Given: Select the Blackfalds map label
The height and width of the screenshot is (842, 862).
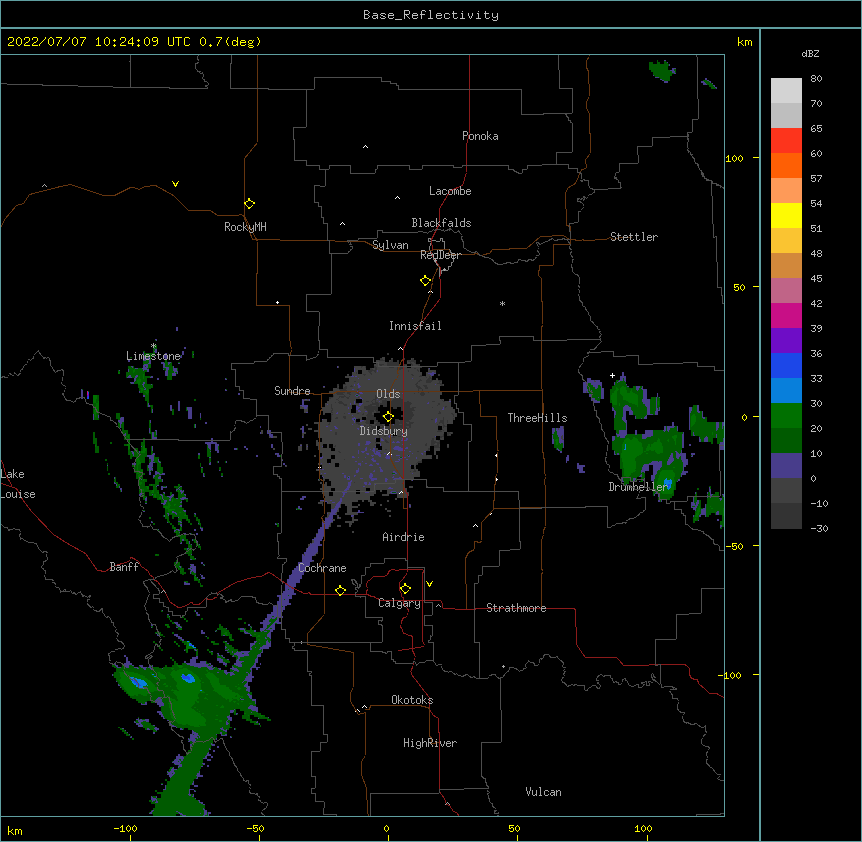Looking at the screenshot, I should click(441, 223).
